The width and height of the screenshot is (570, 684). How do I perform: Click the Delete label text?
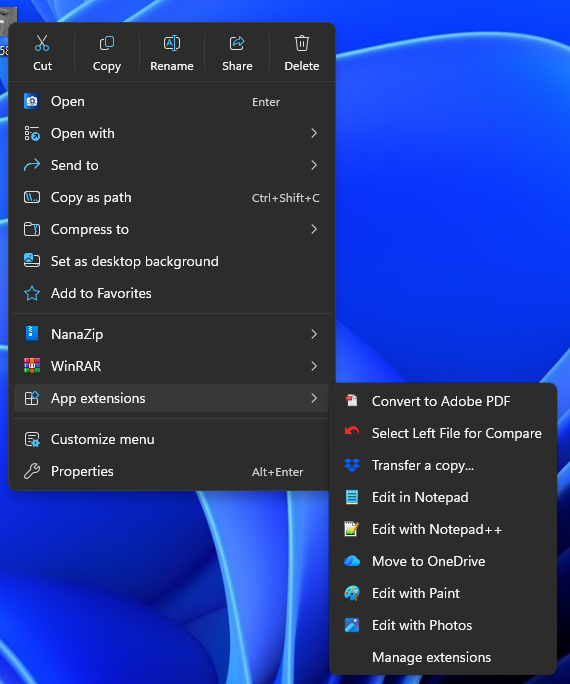coord(302,66)
